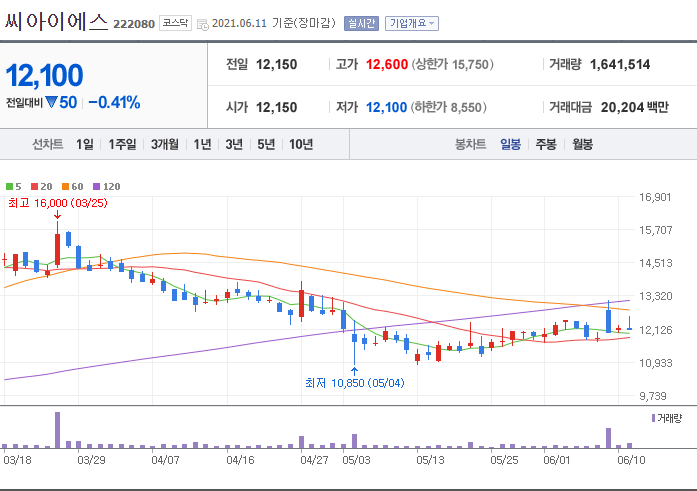The width and height of the screenshot is (697, 491).
Task: Click the 하한가 8,550 text
Action: click(x=449, y=107)
